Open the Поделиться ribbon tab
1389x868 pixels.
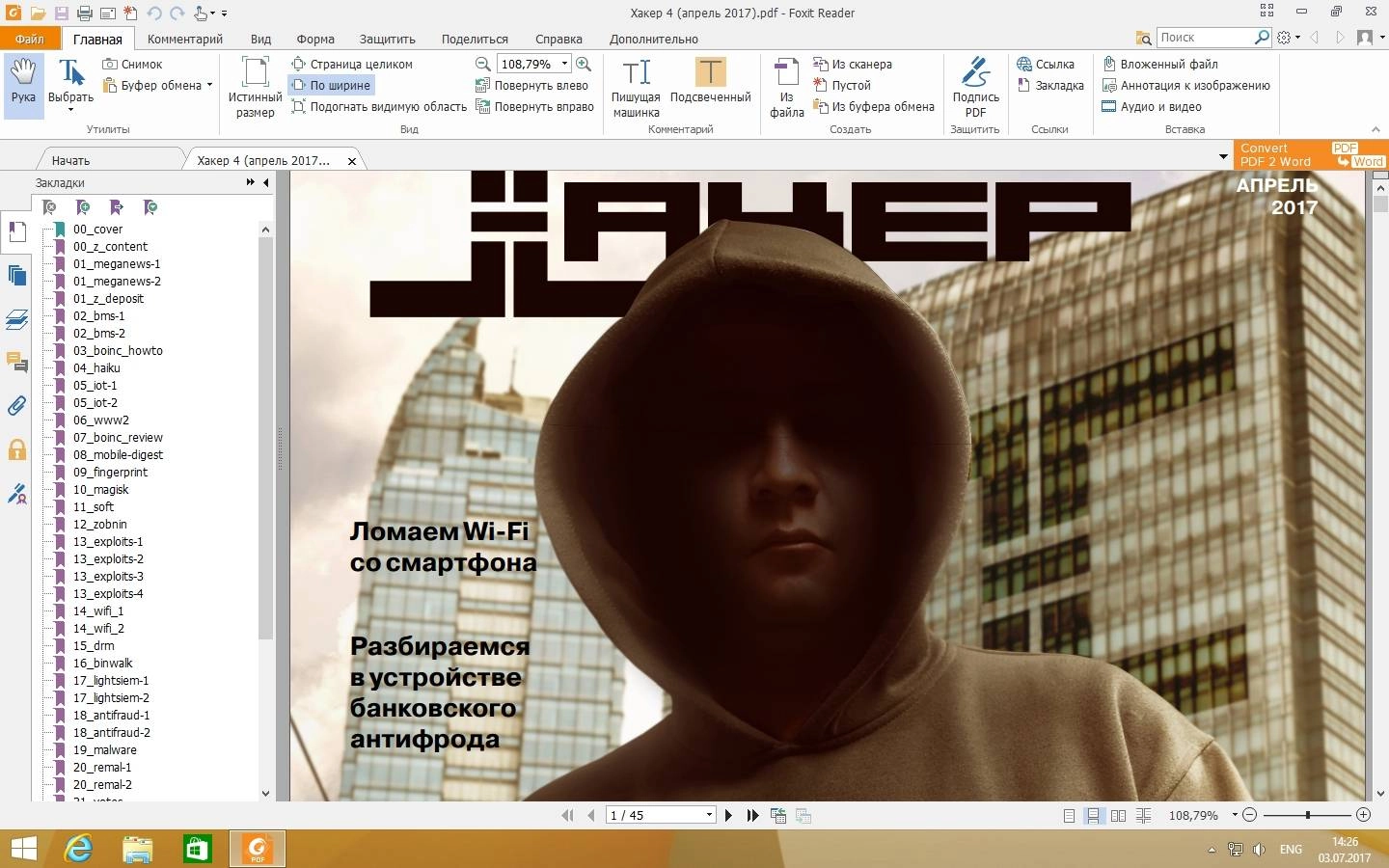coord(475,39)
